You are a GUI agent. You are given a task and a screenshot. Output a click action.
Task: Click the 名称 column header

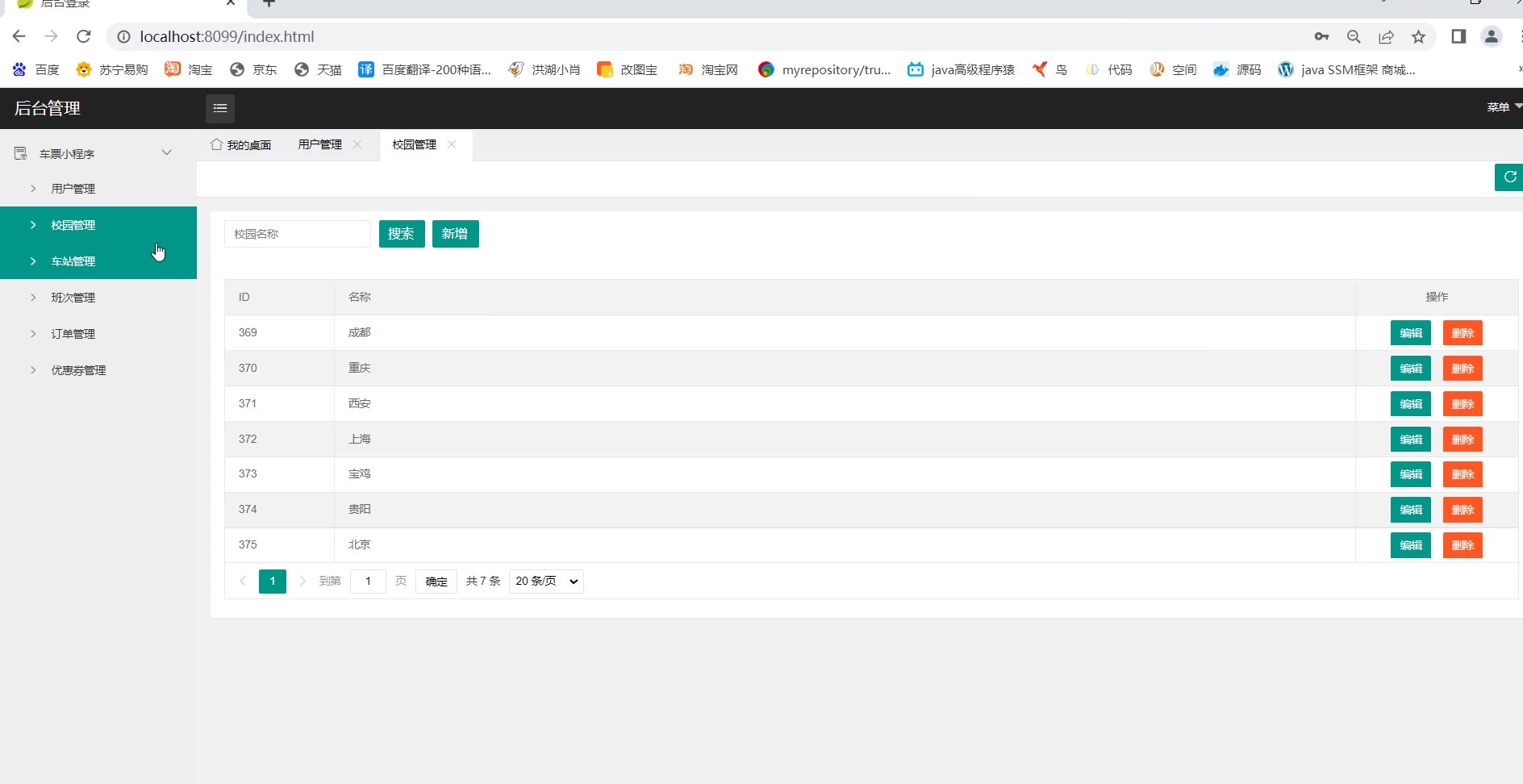click(x=845, y=297)
